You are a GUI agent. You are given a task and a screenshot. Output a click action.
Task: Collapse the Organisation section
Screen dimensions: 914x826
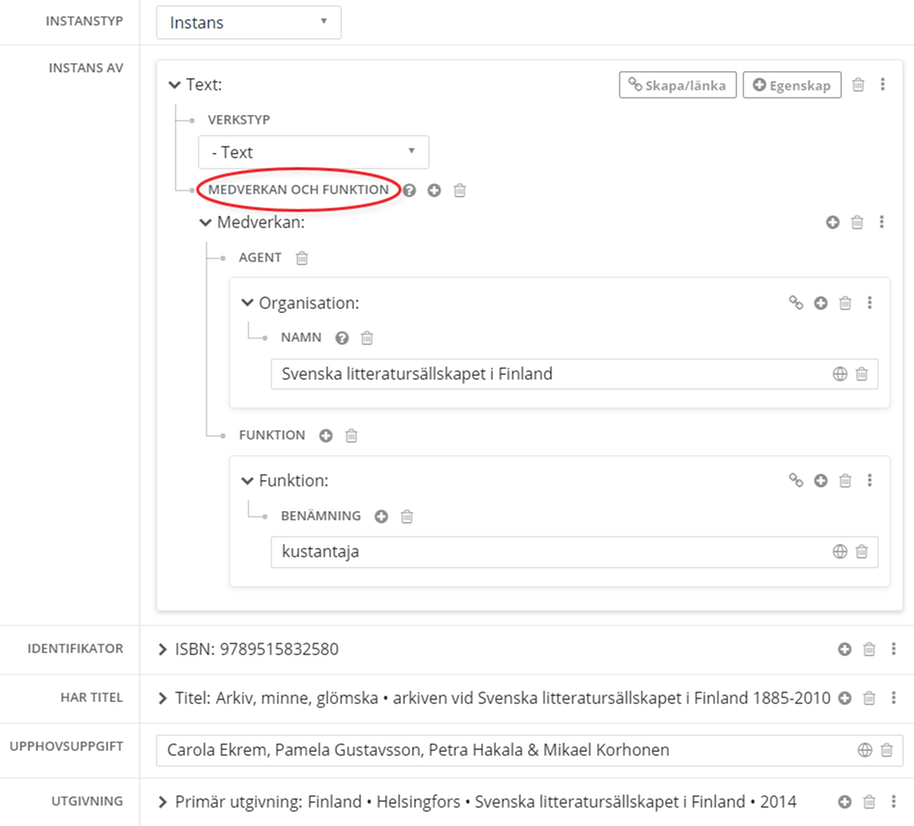click(246, 303)
